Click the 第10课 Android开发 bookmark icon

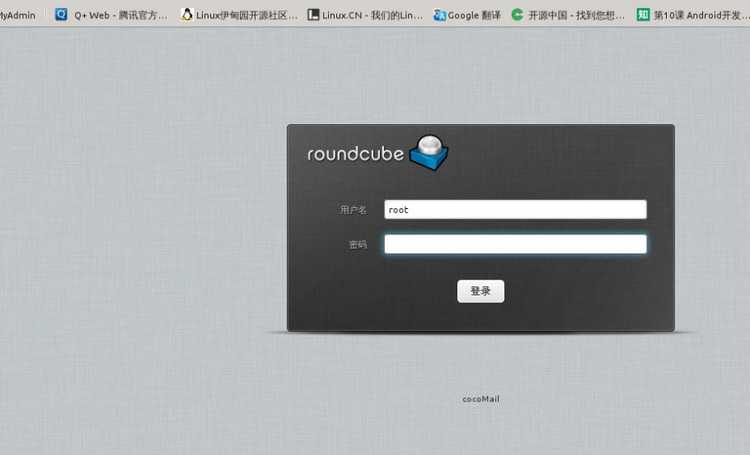click(x=643, y=14)
